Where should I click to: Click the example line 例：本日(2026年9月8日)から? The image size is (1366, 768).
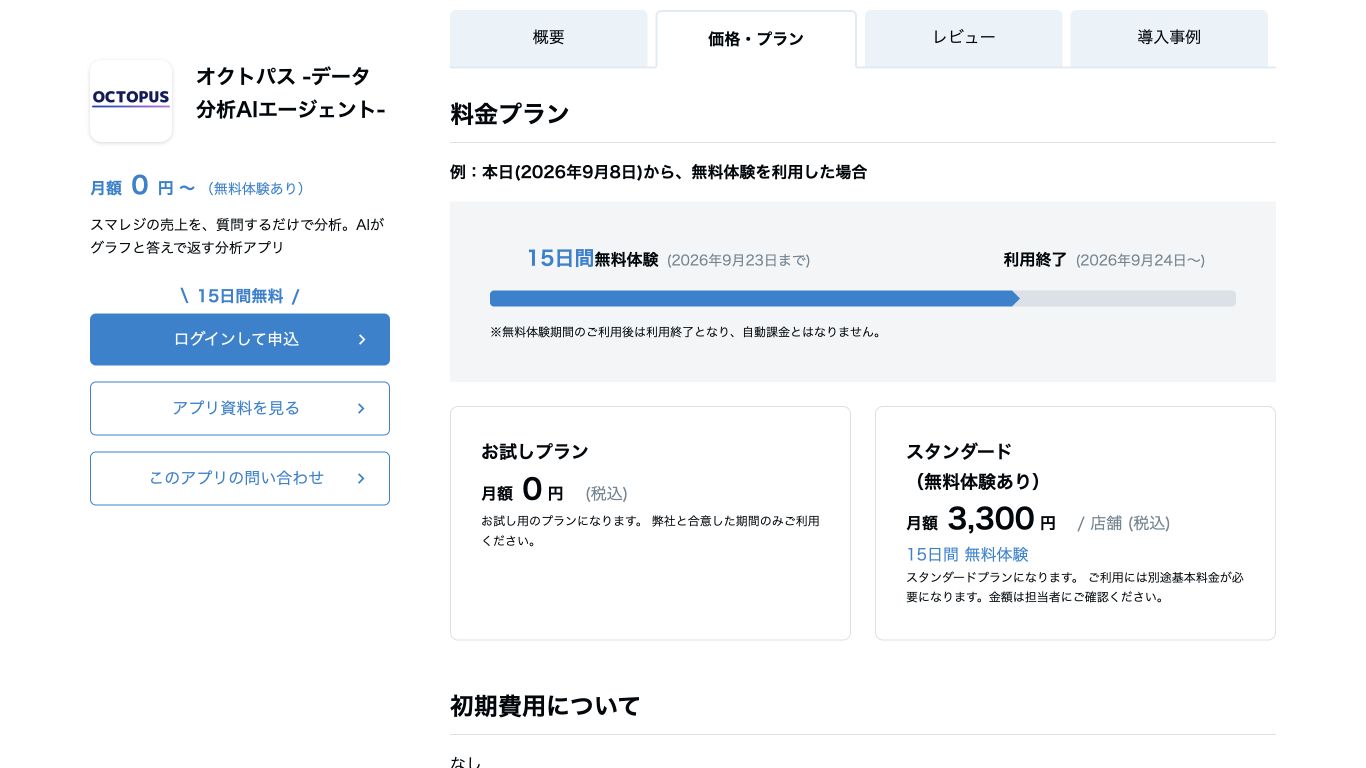pyautogui.click(x=658, y=172)
